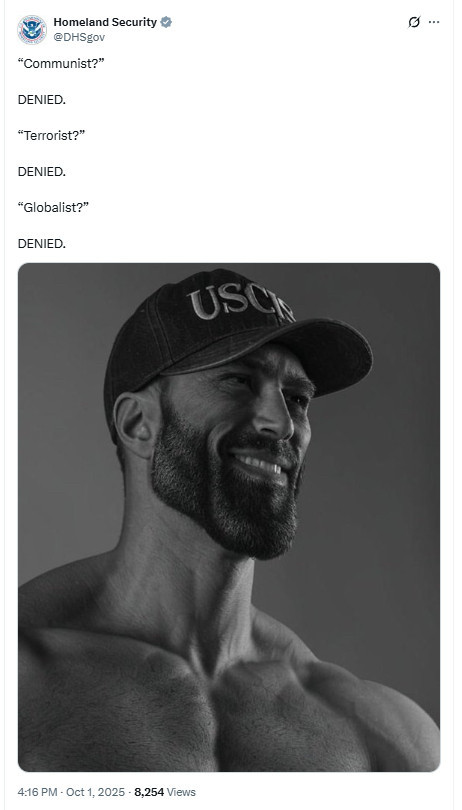462x810 pixels.
Task: Open the 4:16 PM timestamp link
Action: pos(39,792)
